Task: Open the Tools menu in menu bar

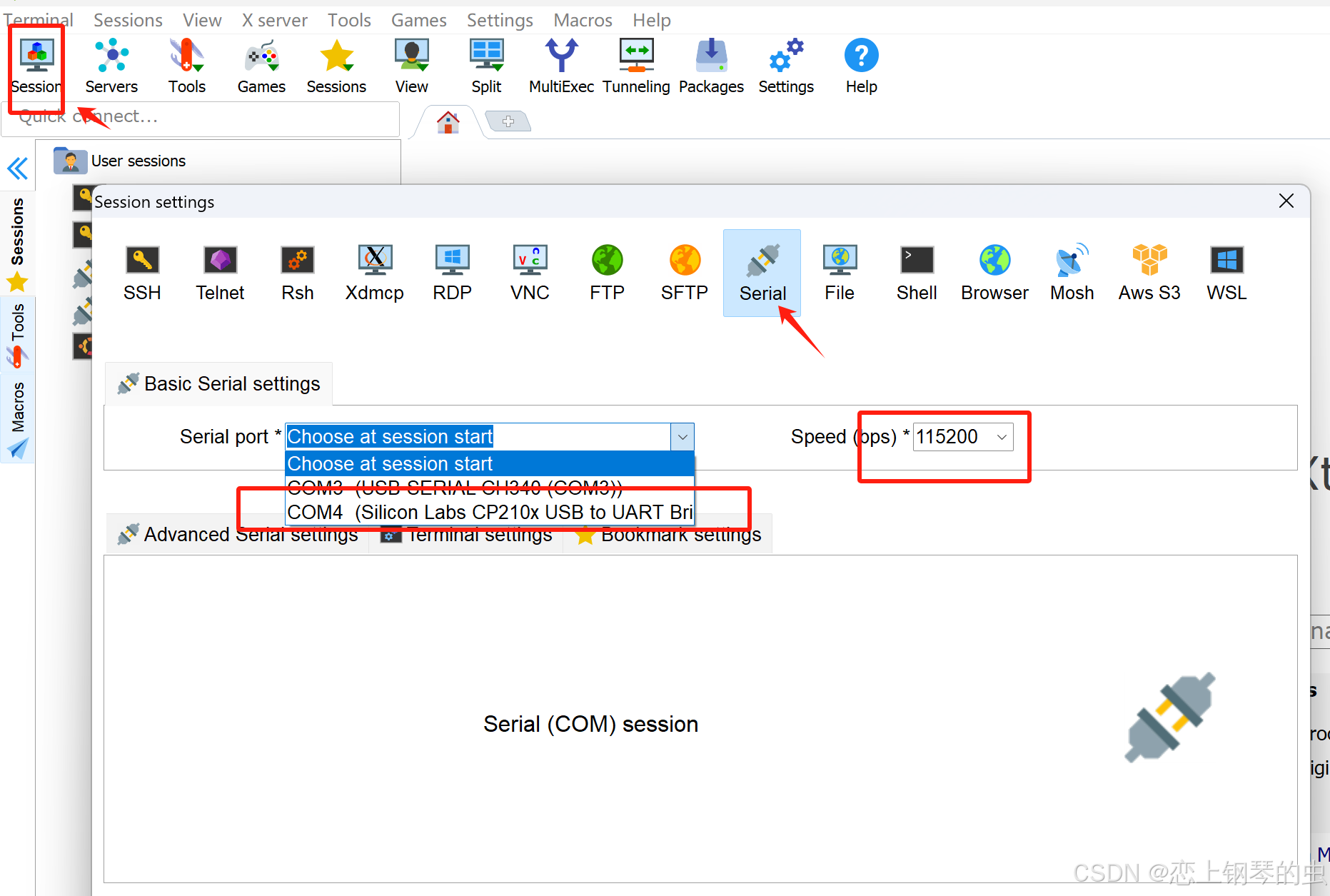Action: tap(349, 20)
